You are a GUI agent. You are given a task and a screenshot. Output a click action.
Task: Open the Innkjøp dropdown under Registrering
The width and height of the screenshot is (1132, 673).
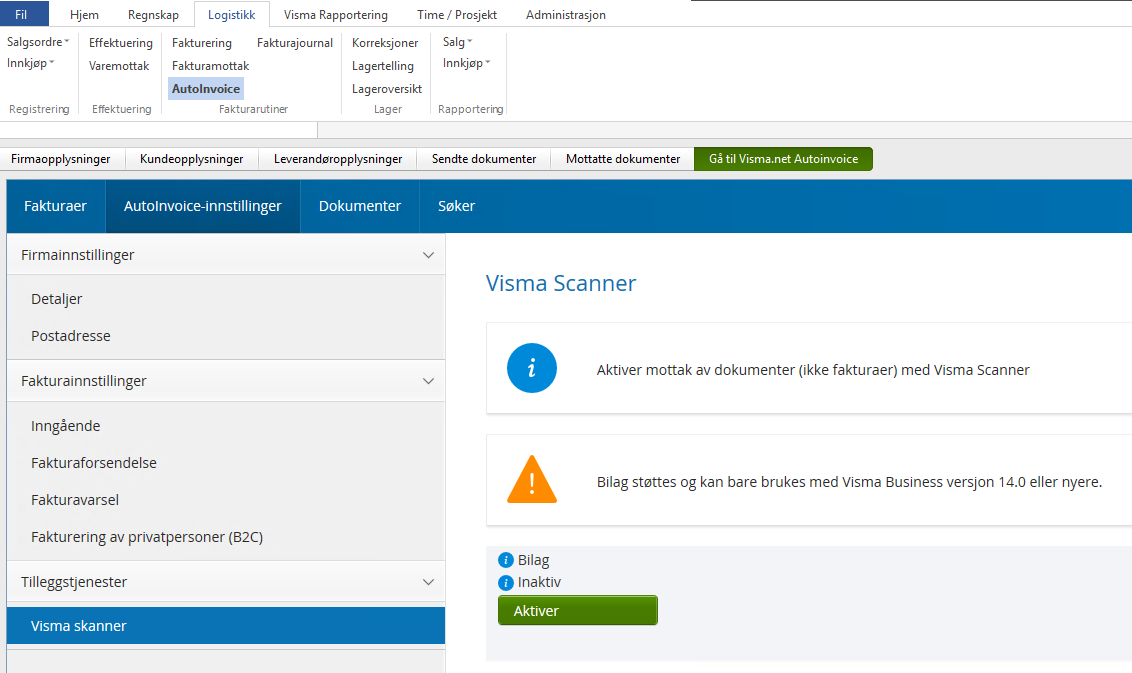click(30, 63)
